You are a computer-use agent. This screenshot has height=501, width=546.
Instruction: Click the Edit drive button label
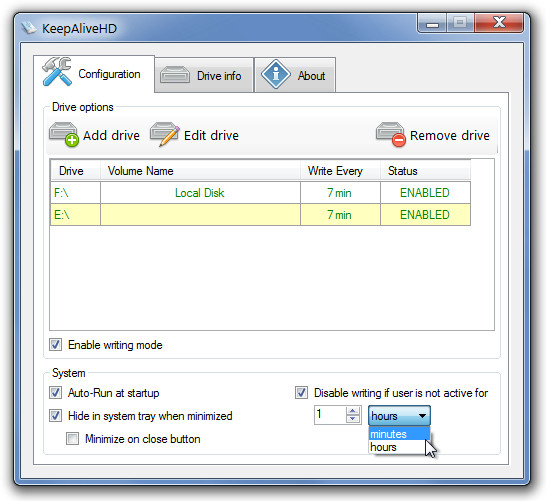pos(211,135)
